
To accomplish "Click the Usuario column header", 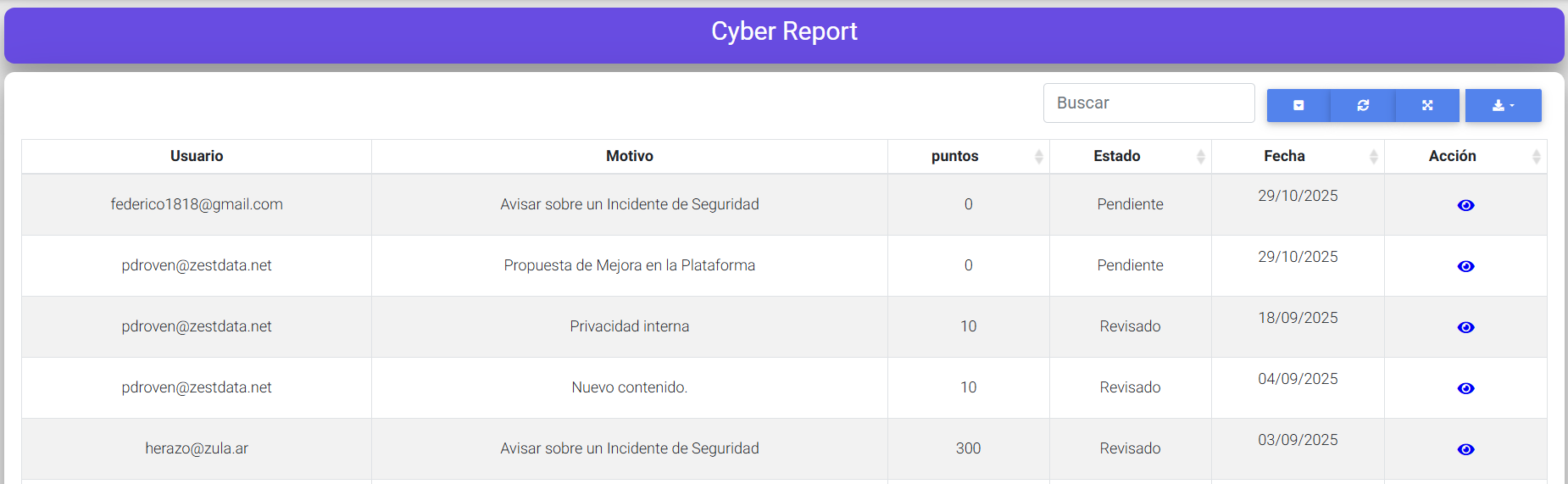I will [197, 156].
